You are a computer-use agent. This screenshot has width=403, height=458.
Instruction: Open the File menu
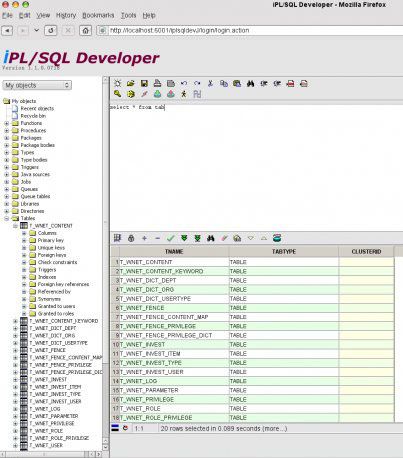pos(7,15)
